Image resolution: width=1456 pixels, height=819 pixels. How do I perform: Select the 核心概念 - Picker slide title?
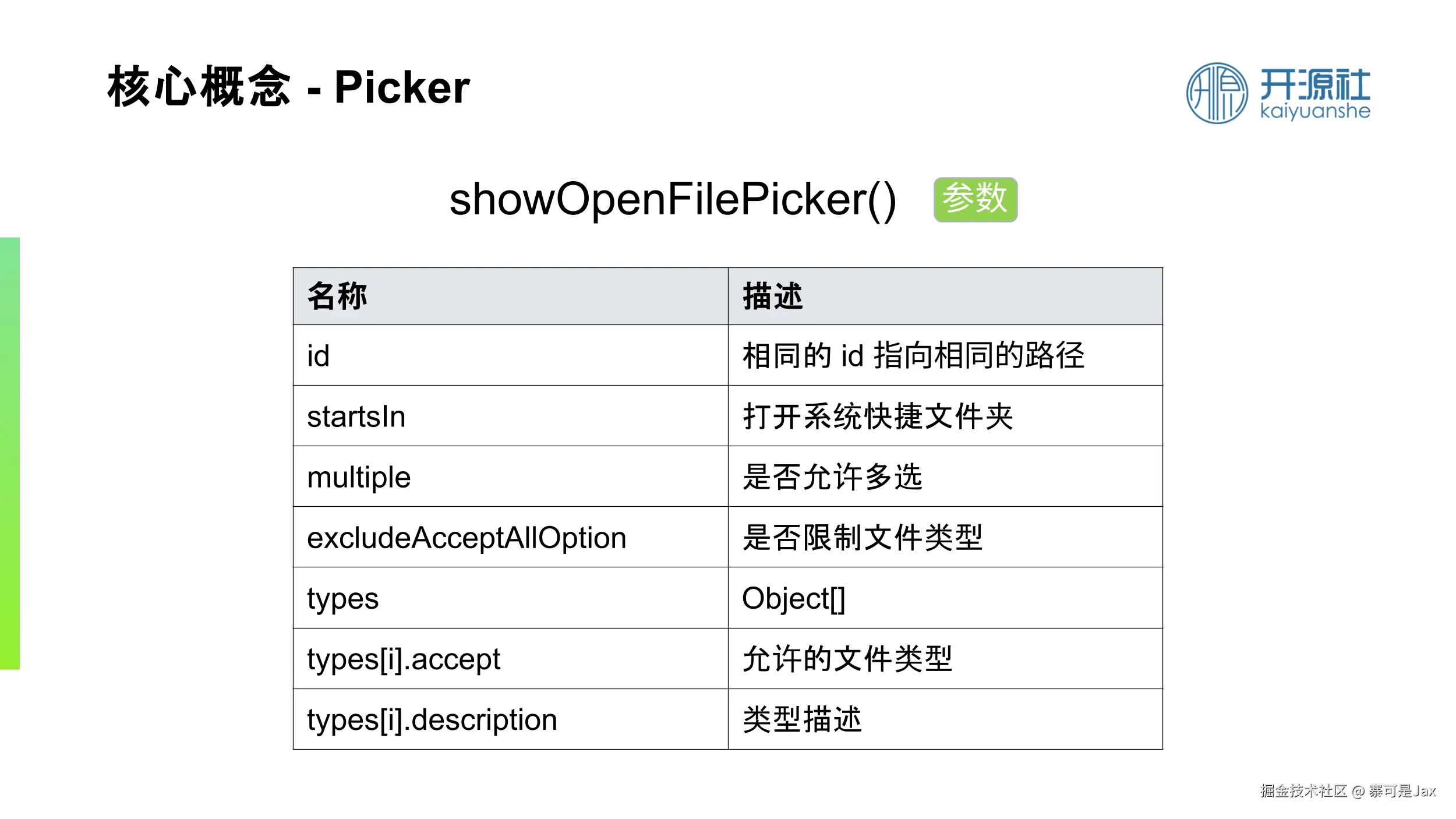tap(288, 87)
